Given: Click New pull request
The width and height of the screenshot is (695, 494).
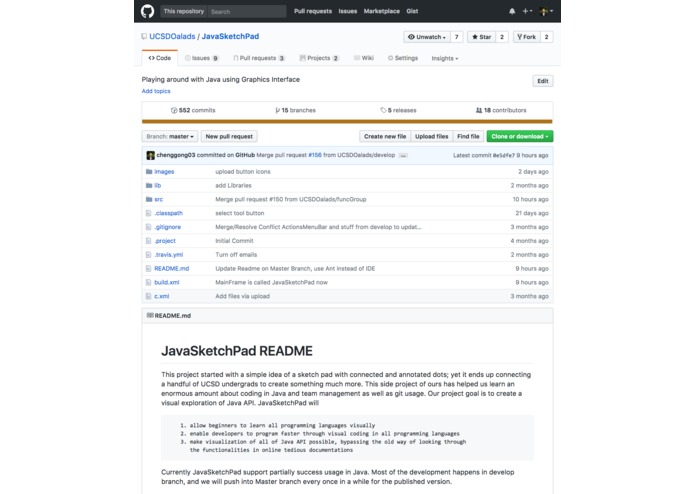Looking at the screenshot, I should [229, 136].
